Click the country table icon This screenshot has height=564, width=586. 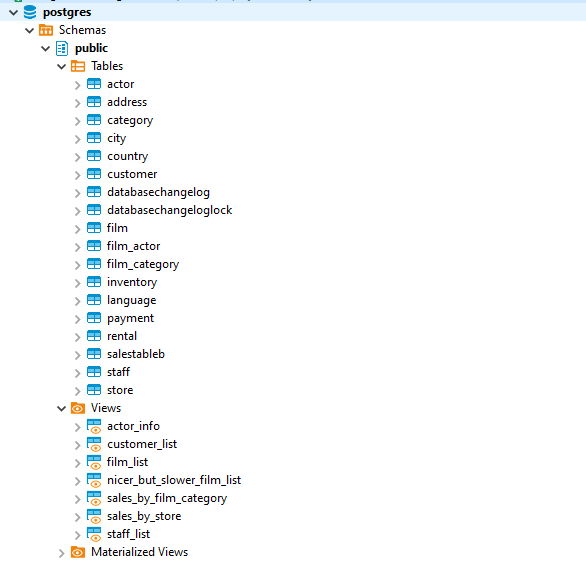click(x=94, y=156)
